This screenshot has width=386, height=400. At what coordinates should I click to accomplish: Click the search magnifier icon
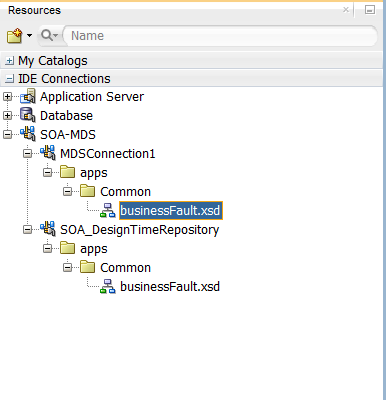point(47,35)
